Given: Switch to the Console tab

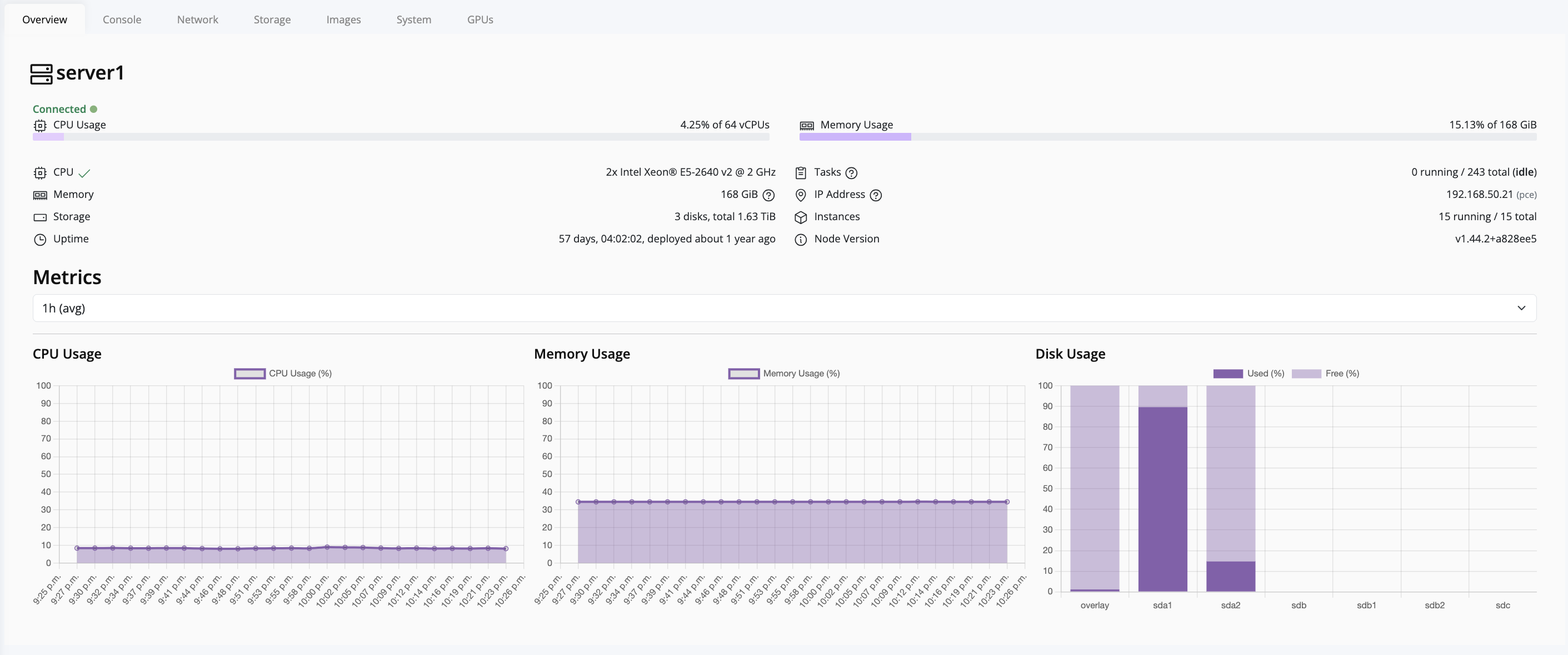Looking at the screenshot, I should [121, 19].
